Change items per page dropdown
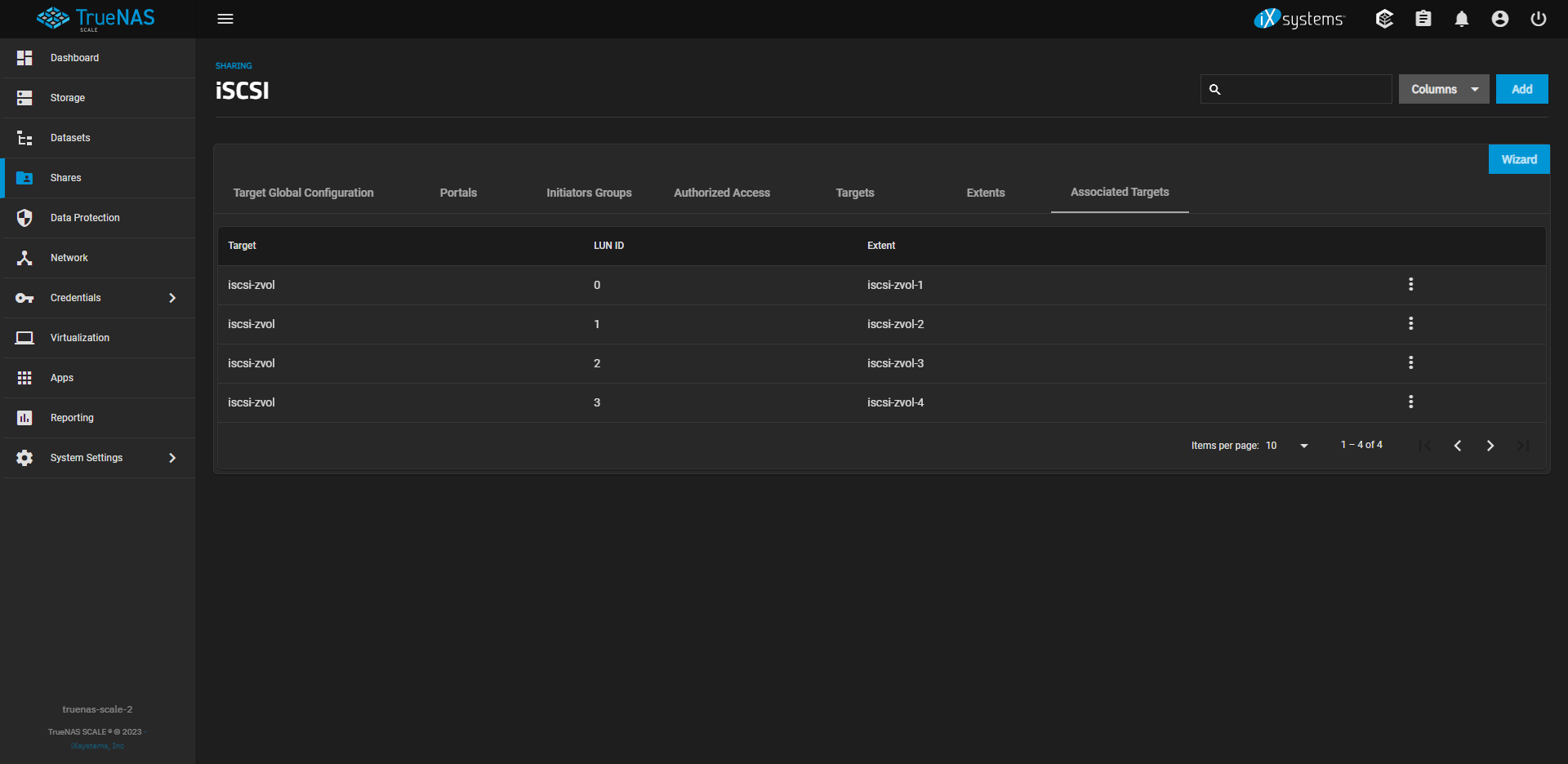This screenshot has width=1568, height=764. 1287,446
